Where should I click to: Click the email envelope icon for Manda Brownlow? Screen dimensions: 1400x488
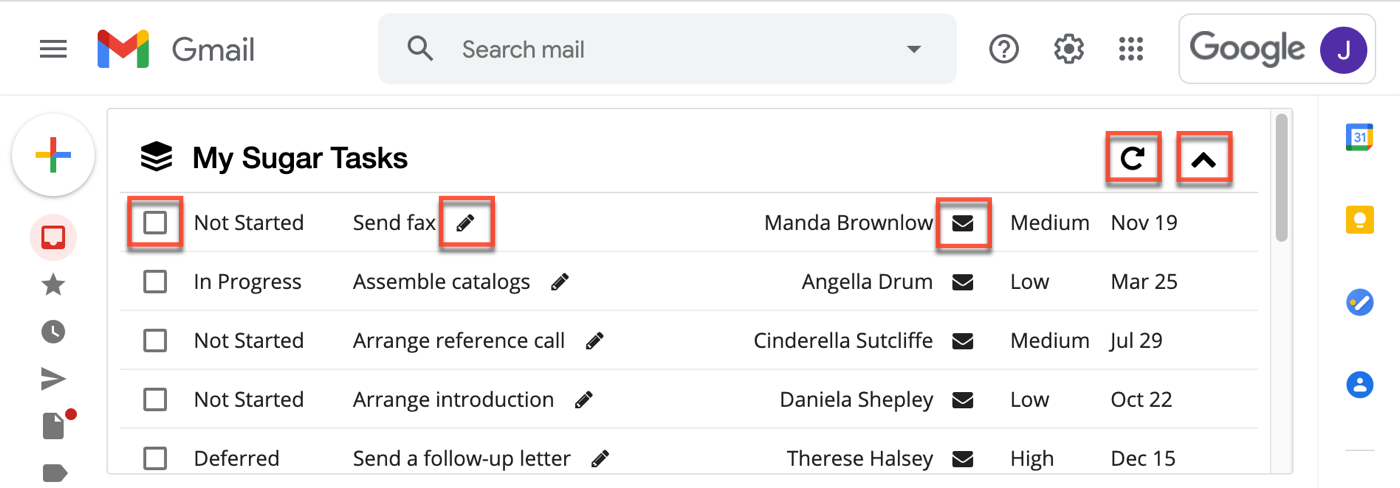pos(962,223)
